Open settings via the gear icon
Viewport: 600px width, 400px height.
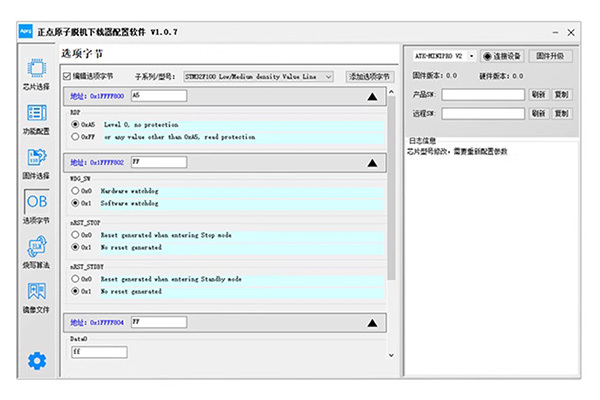click(36, 361)
